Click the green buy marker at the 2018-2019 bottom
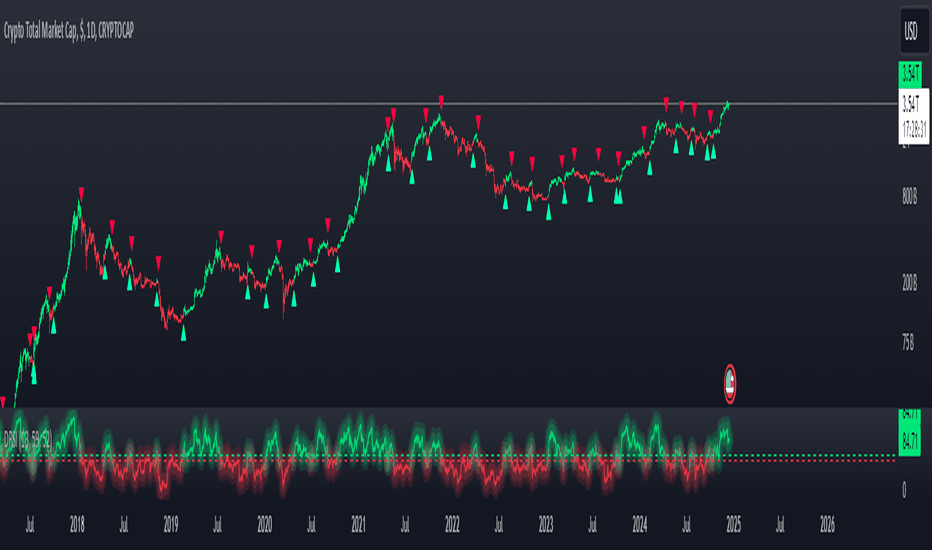 pyautogui.click(x=184, y=334)
